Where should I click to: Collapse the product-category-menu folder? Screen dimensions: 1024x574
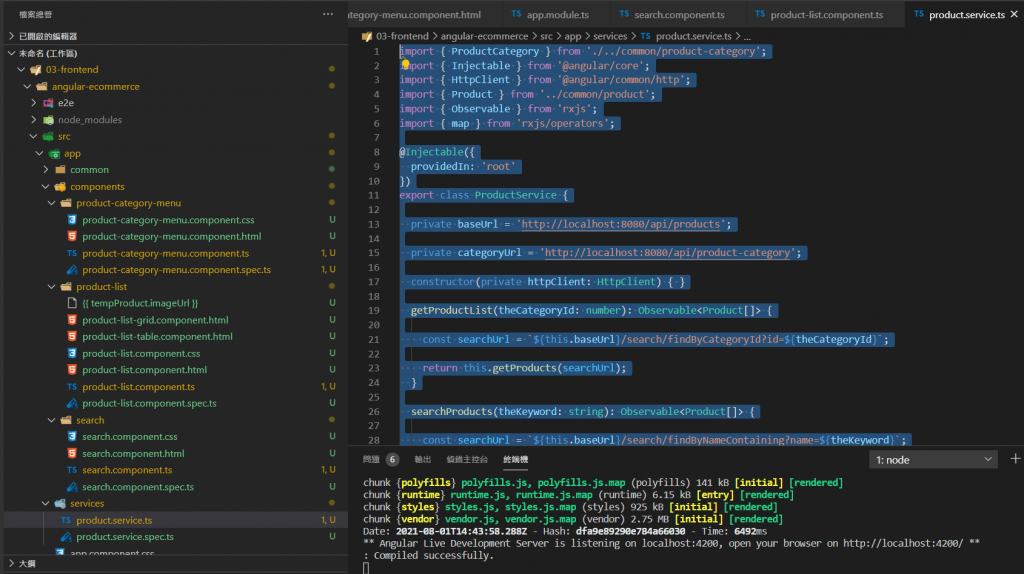[52, 203]
